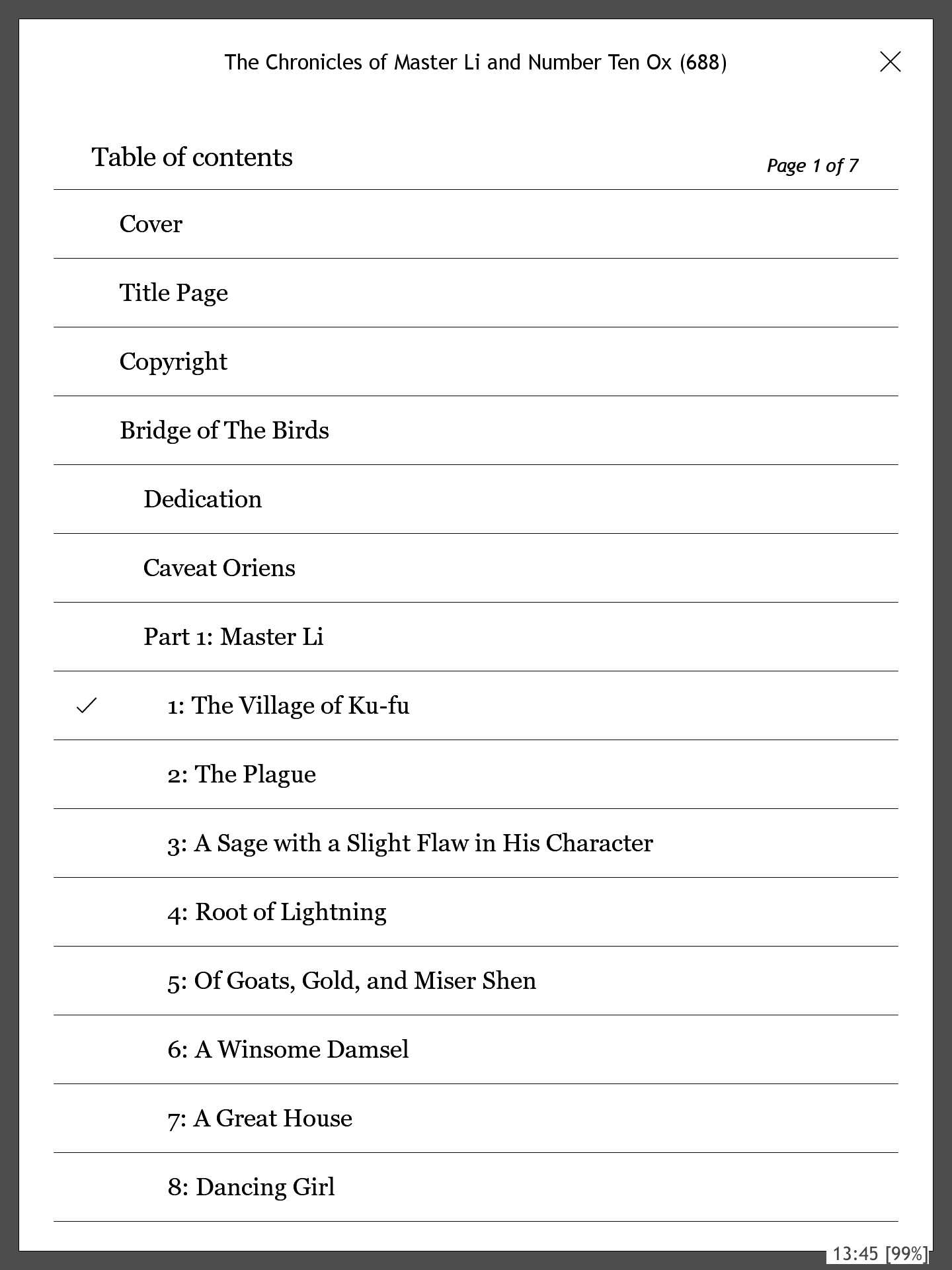Go to chapter 8: Dancing Girl
The image size is (952, 1270).
(x=251, y=1187)
